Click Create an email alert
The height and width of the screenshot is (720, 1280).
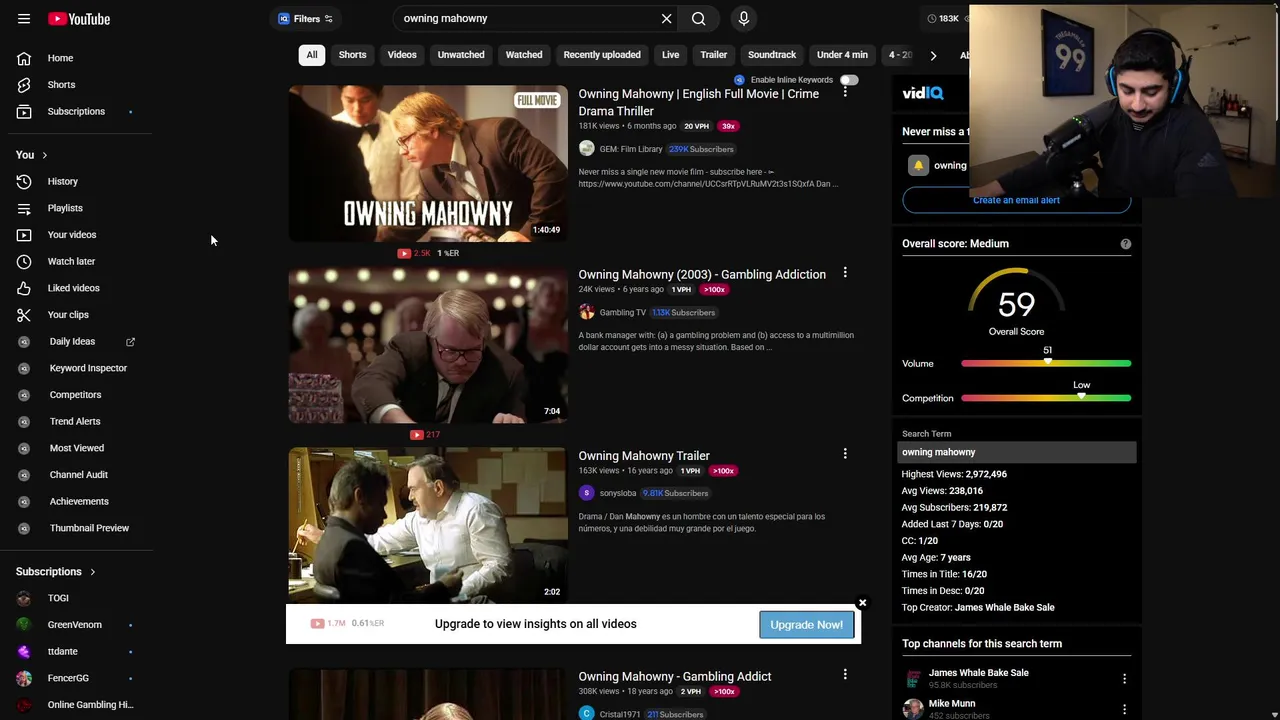click(x=1016, y=200)
